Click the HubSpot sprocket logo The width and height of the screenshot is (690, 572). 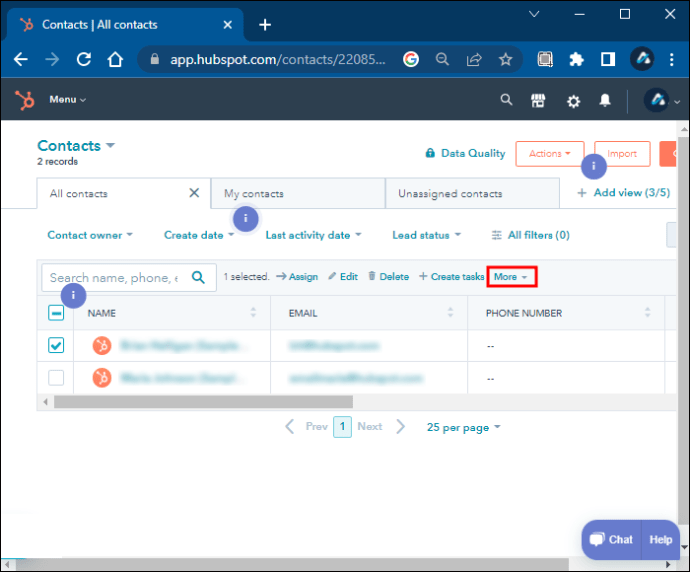click(24, 100)
